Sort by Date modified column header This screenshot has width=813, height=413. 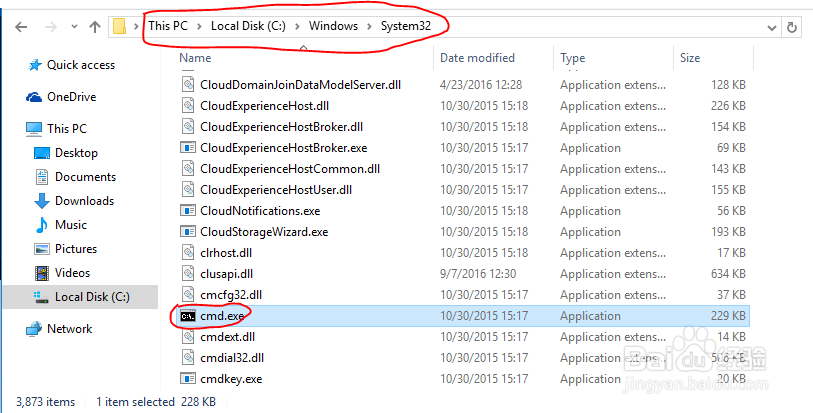[x=477, y=58]
